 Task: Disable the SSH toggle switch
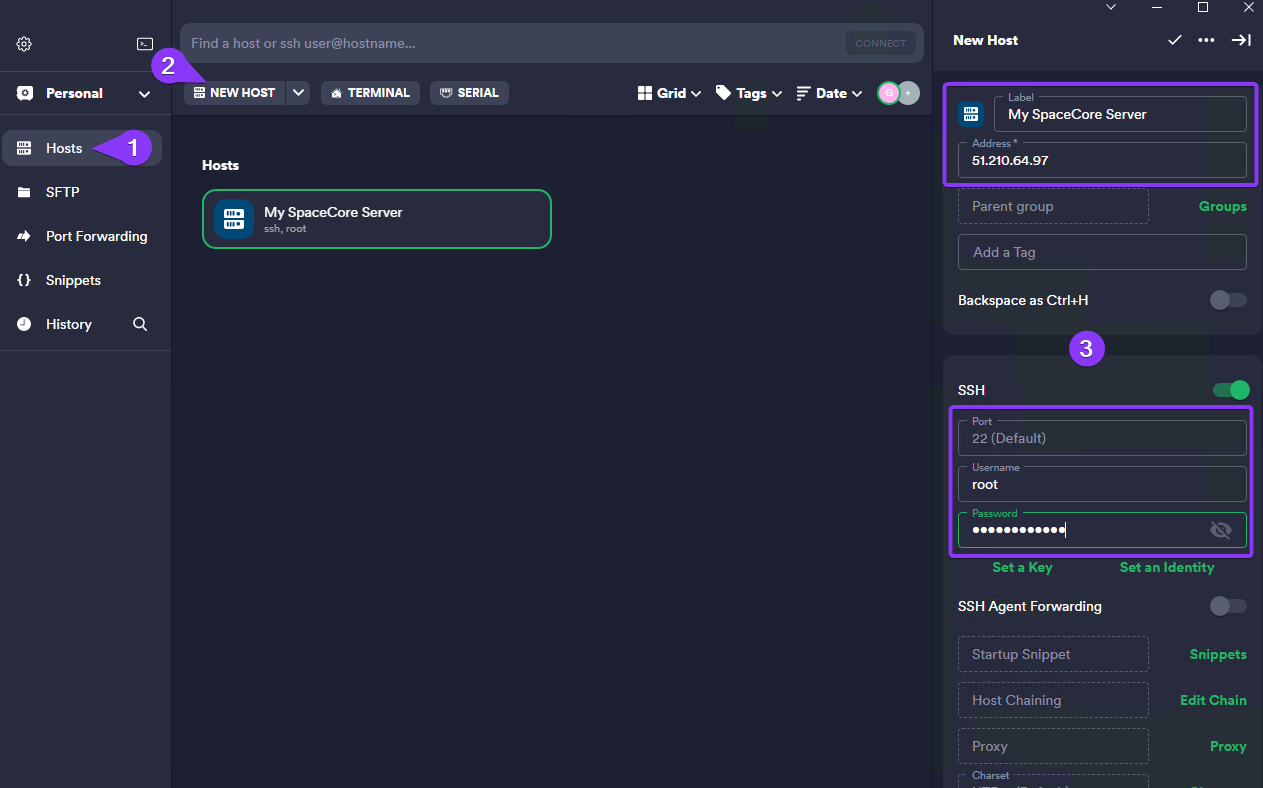(x=1231, y=390)
